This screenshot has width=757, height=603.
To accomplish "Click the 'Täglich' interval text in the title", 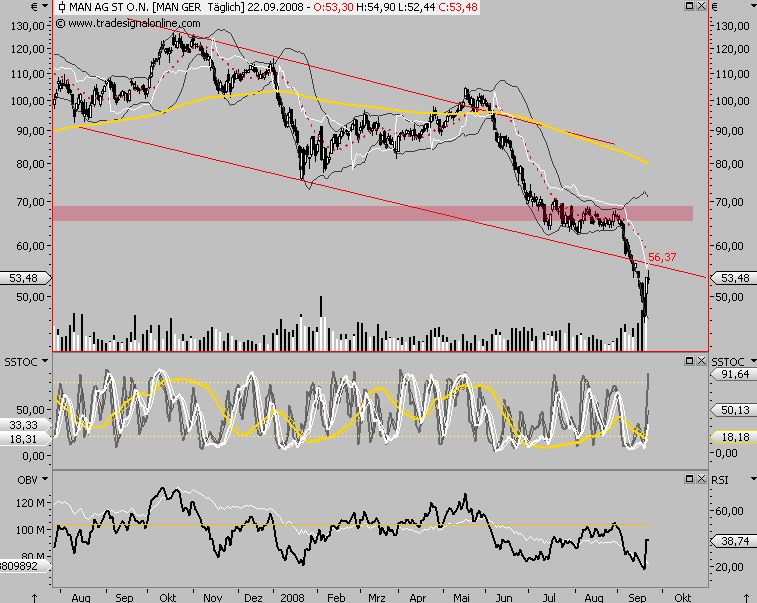I will 226,7.
